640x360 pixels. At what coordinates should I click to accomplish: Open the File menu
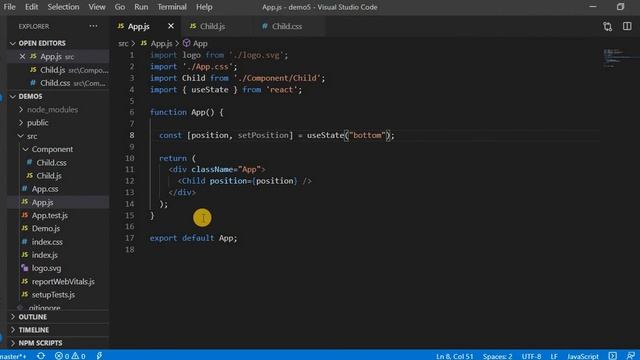[9, 7]
